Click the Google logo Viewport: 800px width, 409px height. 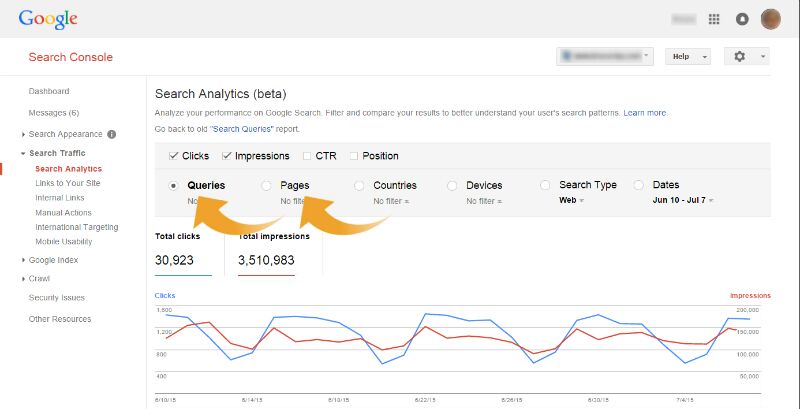coord(48,19)
